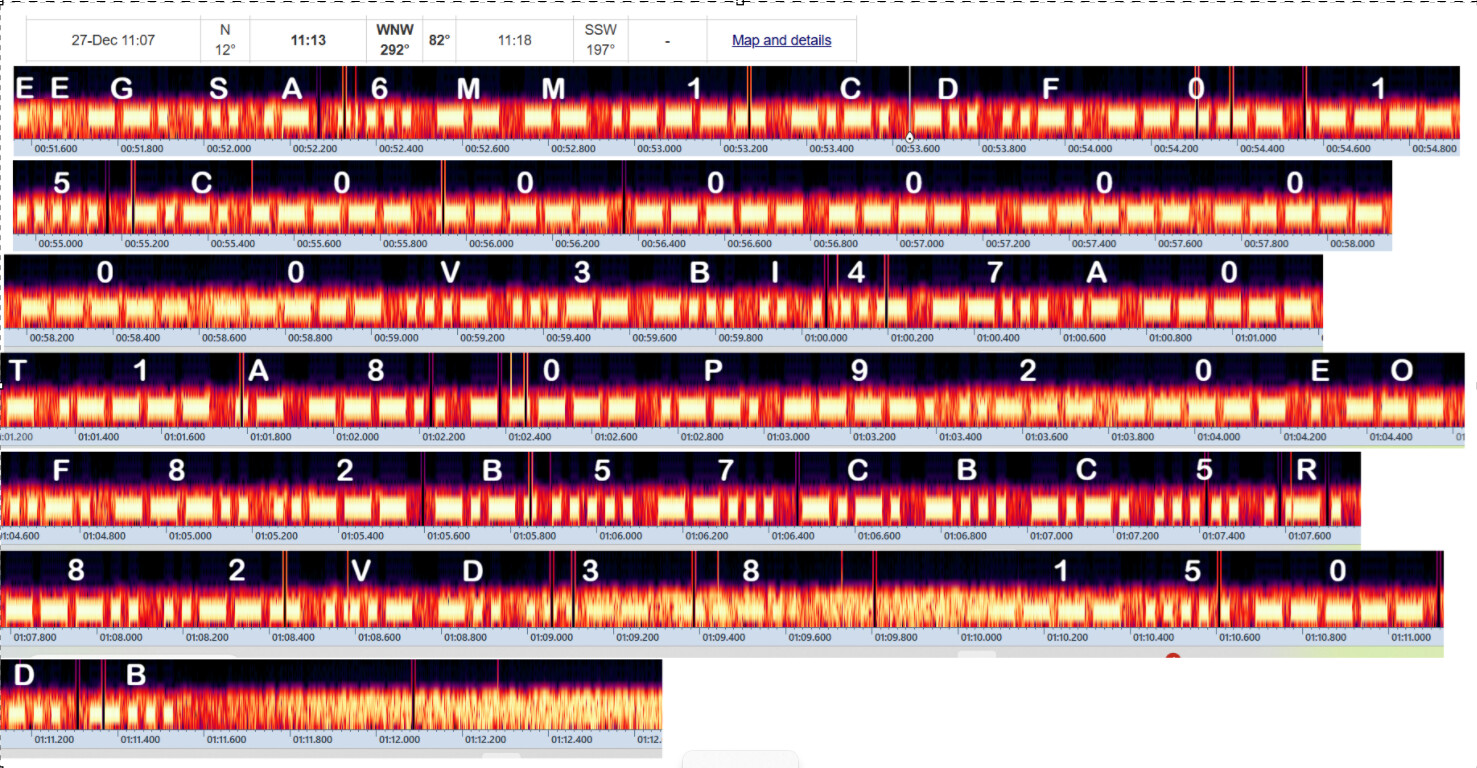Screen dimensions: 1477x768
Task: Jump to the 01:06.000 time label
Action: 620,536
